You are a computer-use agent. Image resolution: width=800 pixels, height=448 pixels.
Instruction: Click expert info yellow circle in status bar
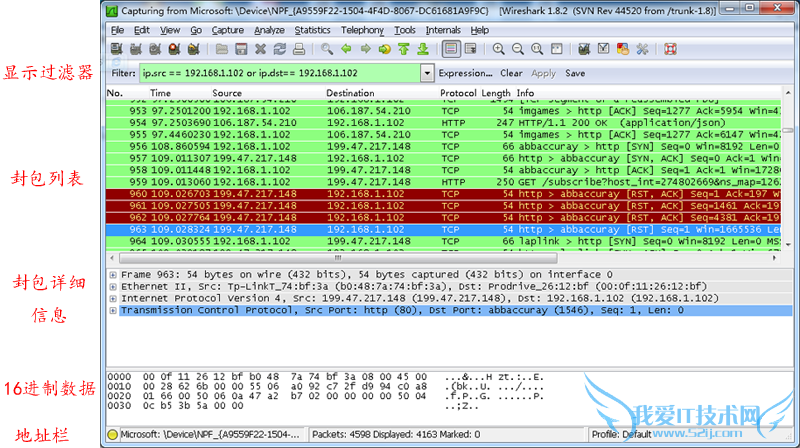(x=113, y=435)
